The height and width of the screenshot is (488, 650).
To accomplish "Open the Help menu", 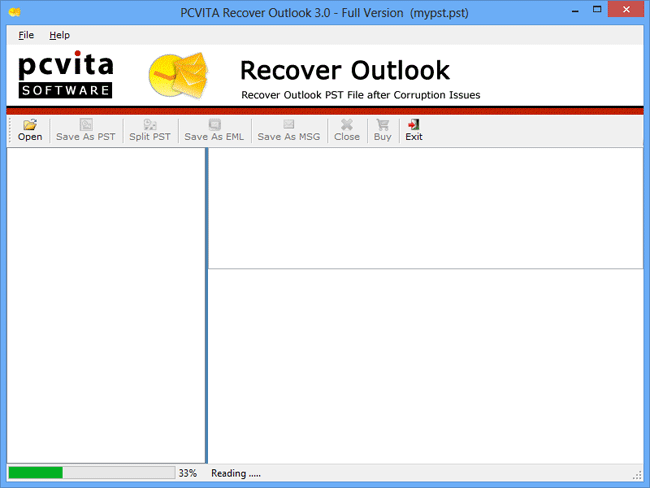I will point(59,35).
